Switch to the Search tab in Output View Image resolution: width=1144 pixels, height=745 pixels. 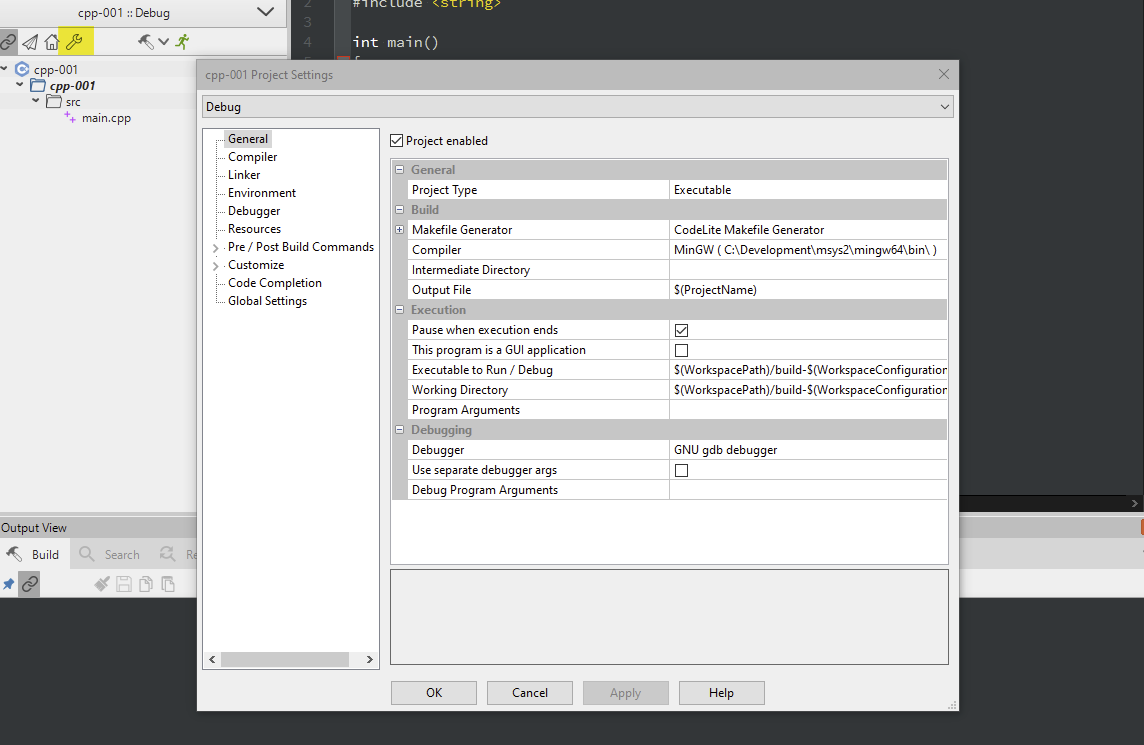point(109,555)
